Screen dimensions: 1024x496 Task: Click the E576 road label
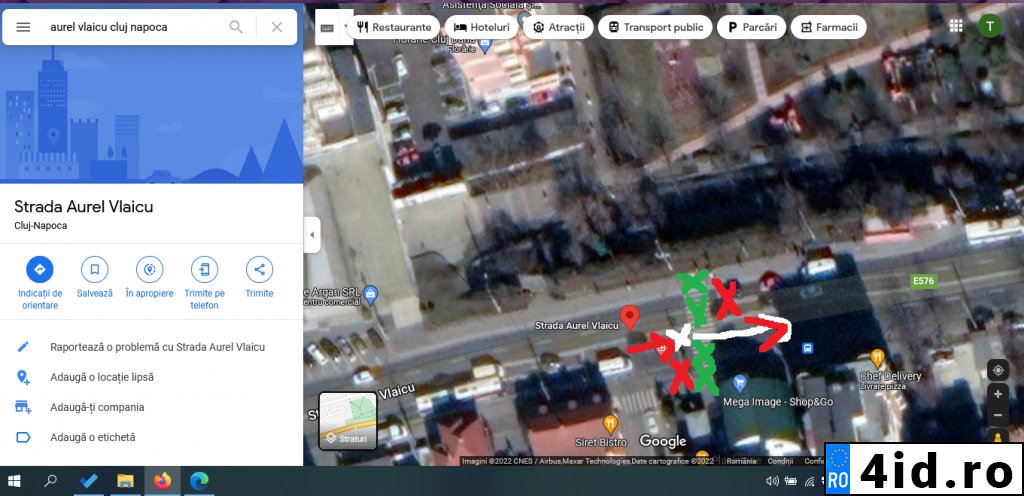tap(924, 281)
